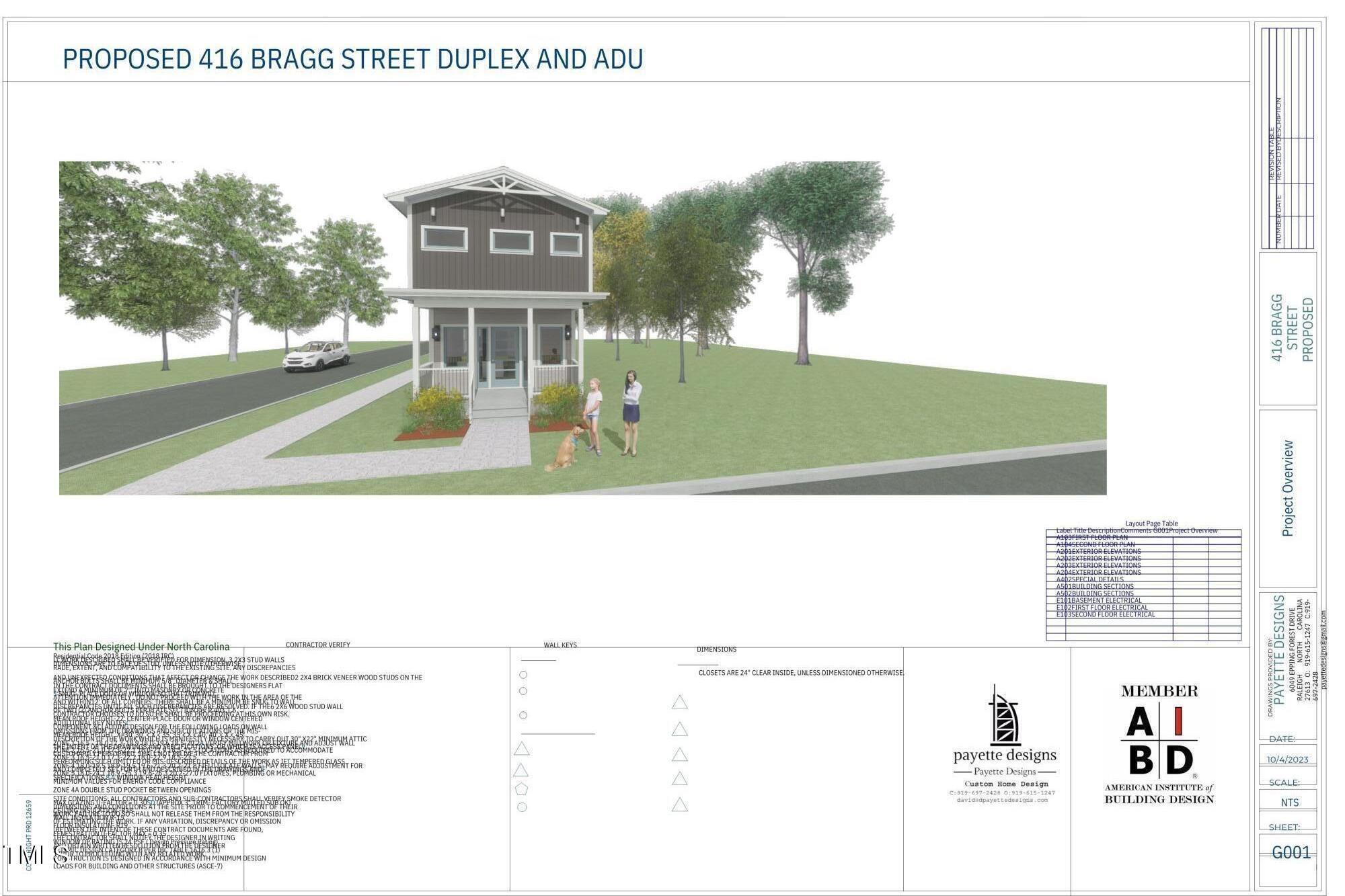1345x896 pixels.
Task: Click the bottom triangle in Dimensions column
Action: tap(679, 805)
